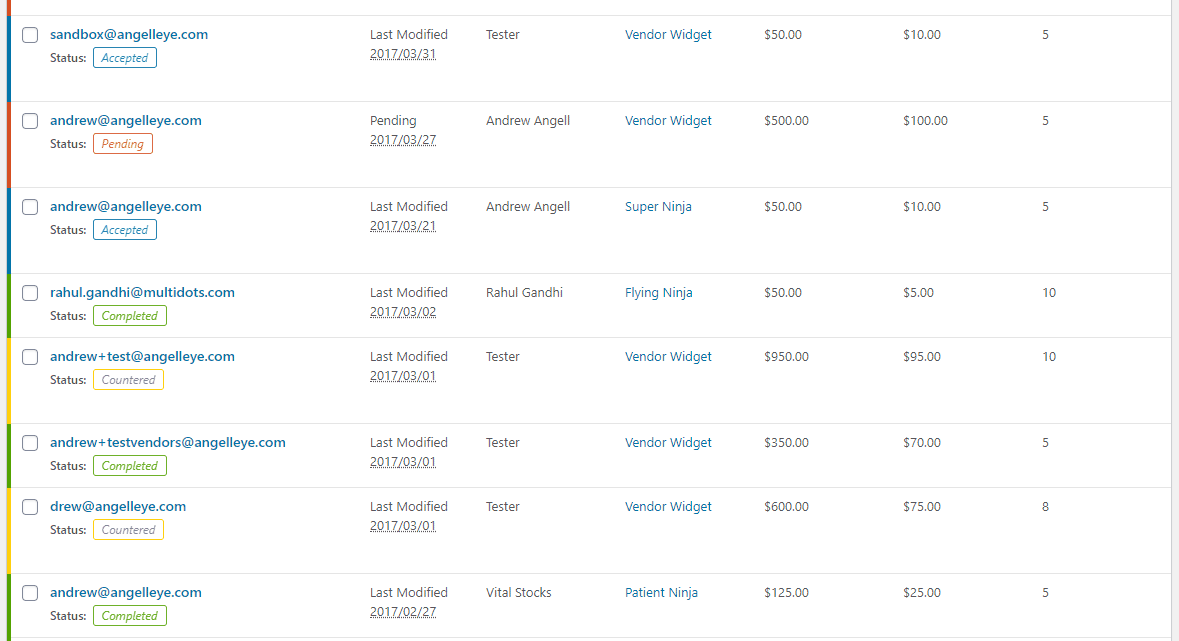Screen dimensions: 1179x641
Task: Open the Patient Ninja product link
Action: [x=661, y=593]
